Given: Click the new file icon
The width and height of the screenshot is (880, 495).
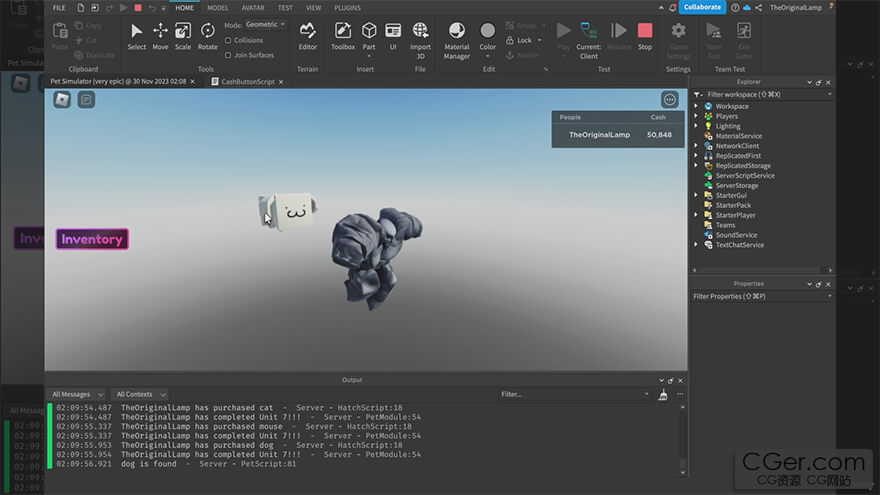Looking at the screenshot, I should tap(80, 8).
